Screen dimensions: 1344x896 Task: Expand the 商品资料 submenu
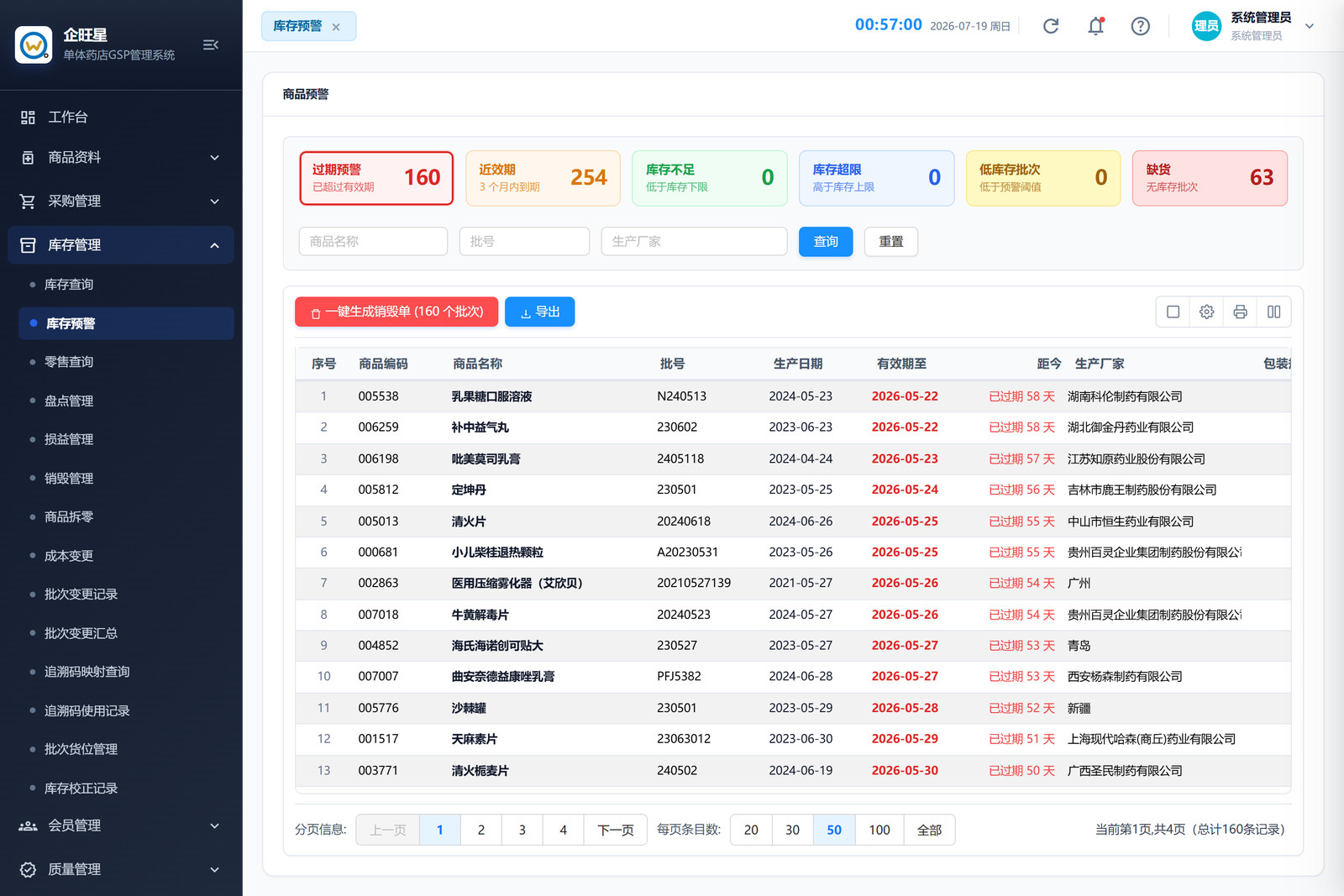pos(215,158)
